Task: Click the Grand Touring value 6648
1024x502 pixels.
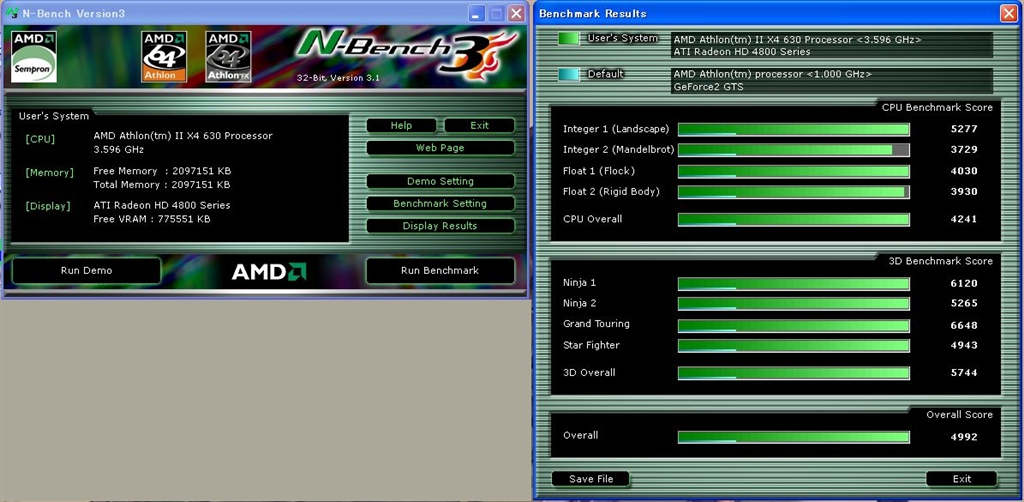Action: click(964, 324)
